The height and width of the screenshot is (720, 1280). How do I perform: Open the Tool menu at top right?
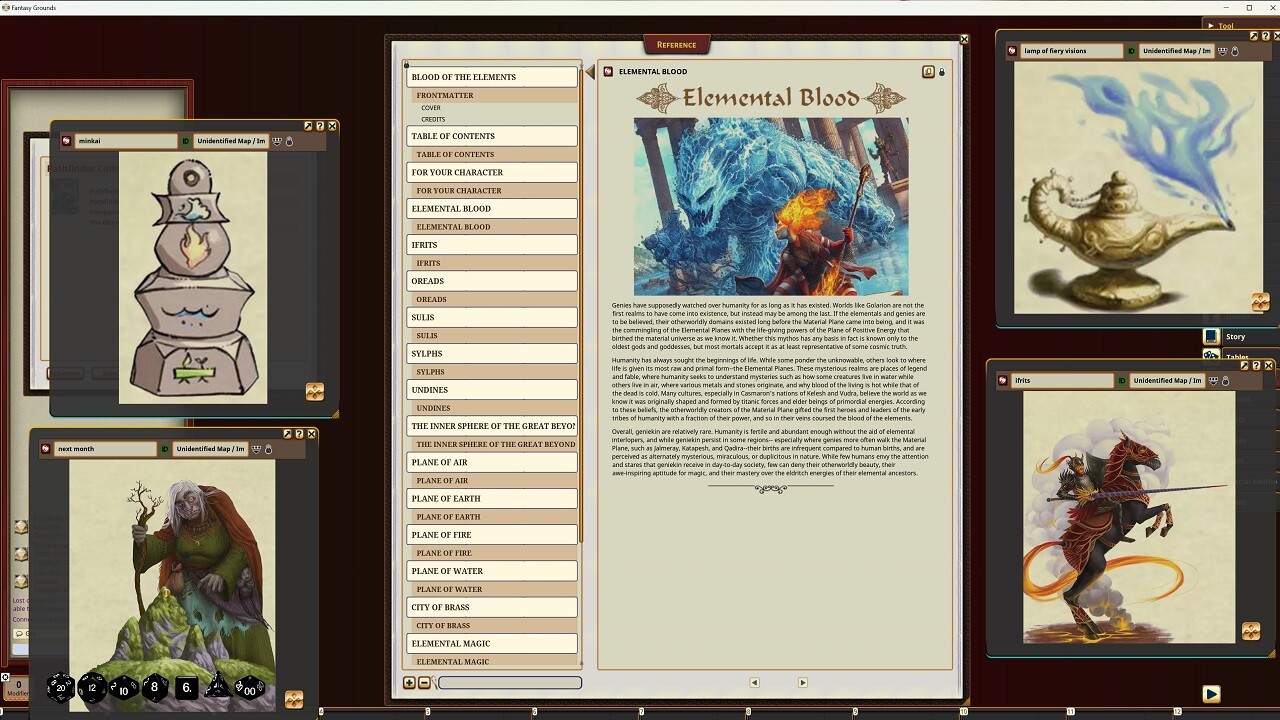click(x=1224, y=25)
